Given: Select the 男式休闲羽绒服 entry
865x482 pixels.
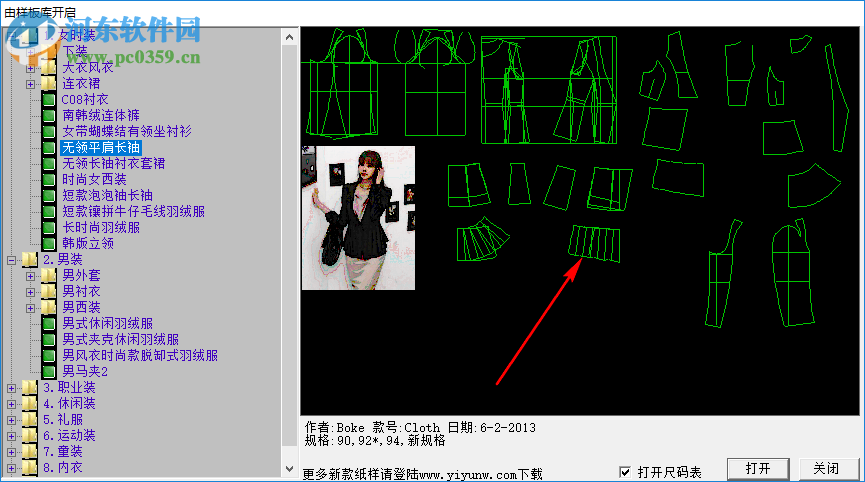Looking at the screenshot, I should [x=108, y=324].
